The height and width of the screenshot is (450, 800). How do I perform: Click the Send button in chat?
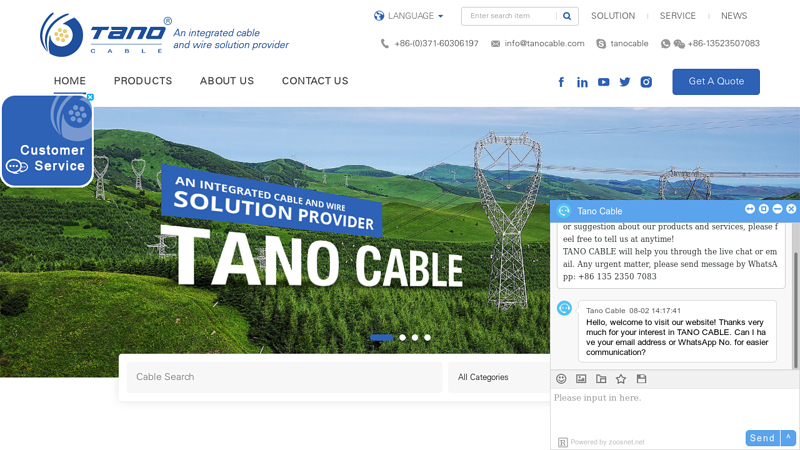pos(762,438)
